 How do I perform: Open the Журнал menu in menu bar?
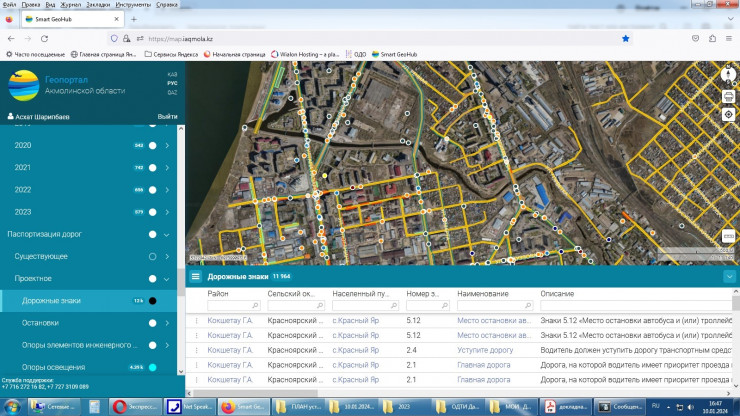[70, 4]
